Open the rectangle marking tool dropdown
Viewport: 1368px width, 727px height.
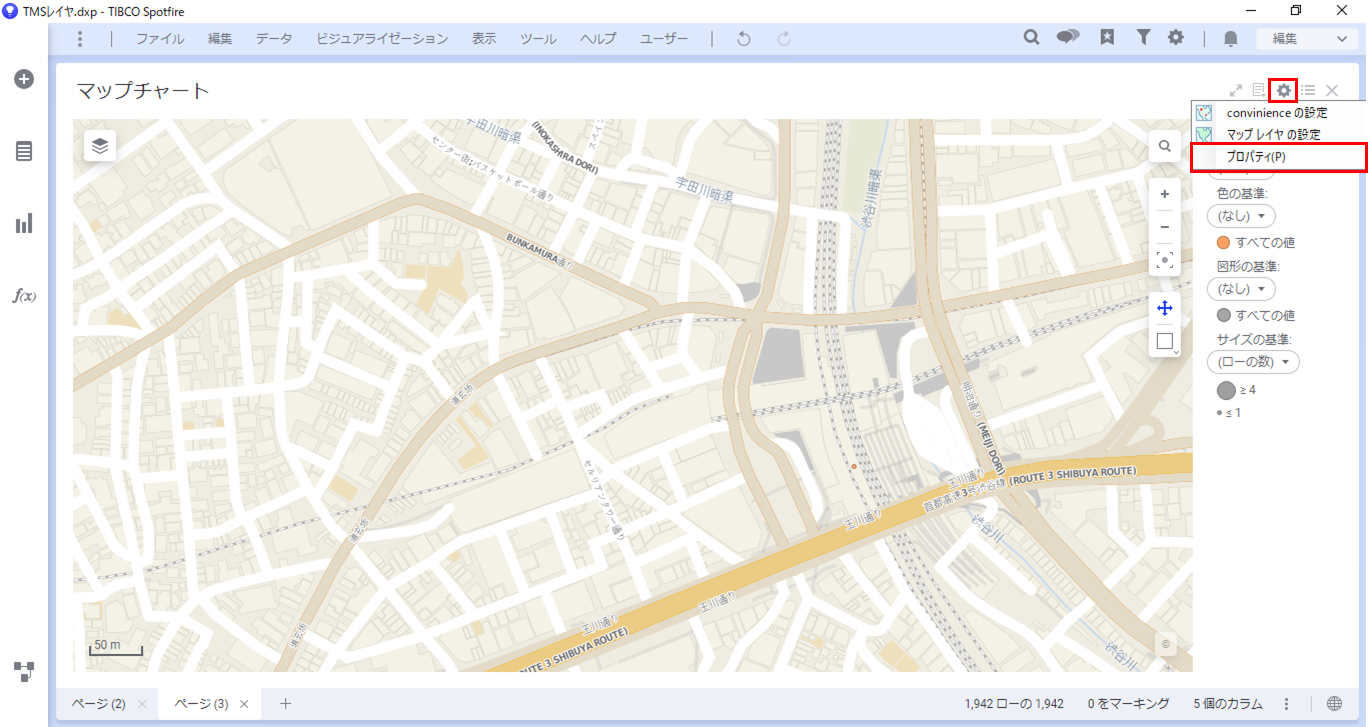[1165, 341]
